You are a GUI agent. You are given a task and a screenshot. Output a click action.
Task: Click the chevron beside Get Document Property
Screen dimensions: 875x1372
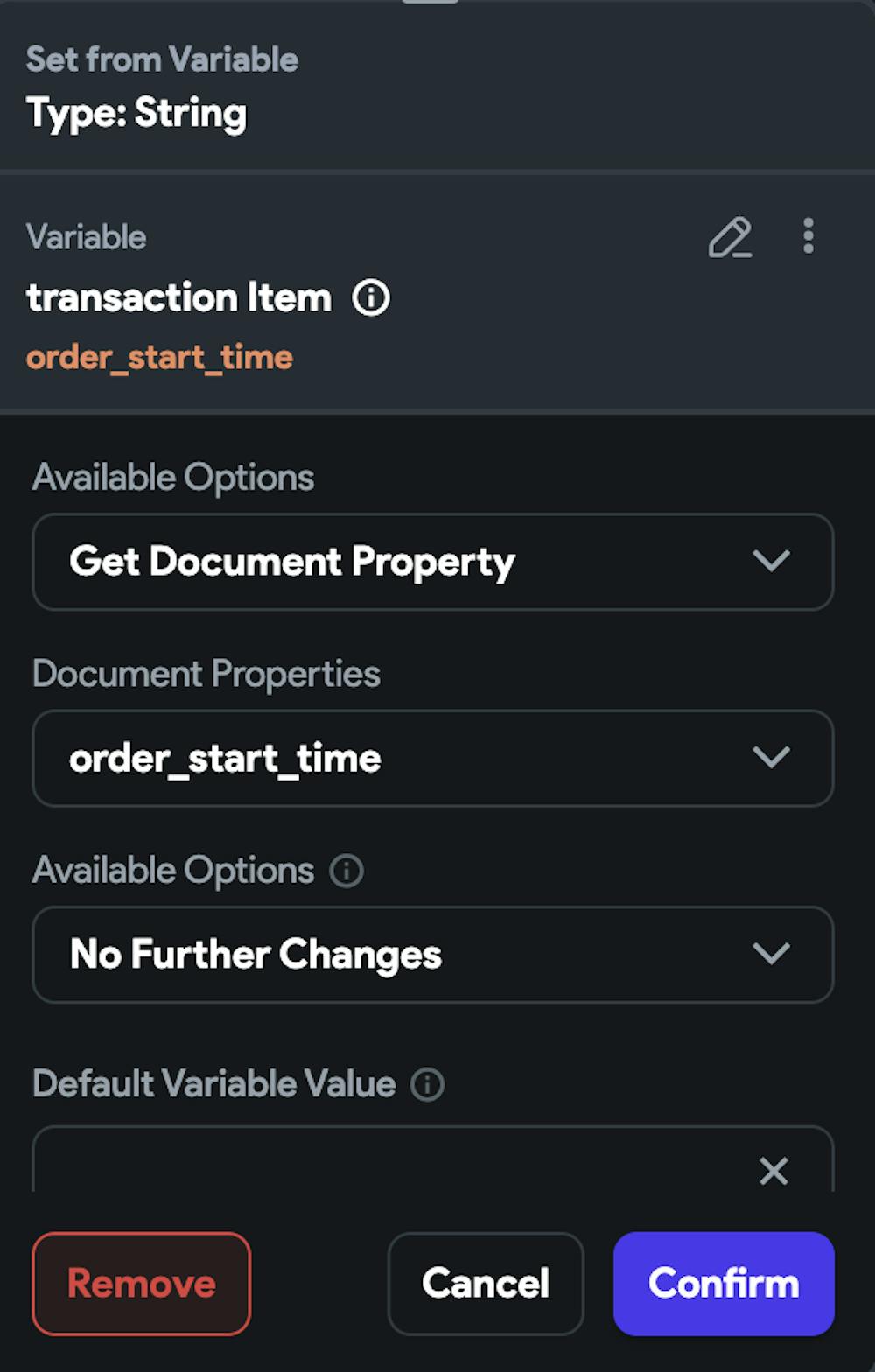point(771,562)
